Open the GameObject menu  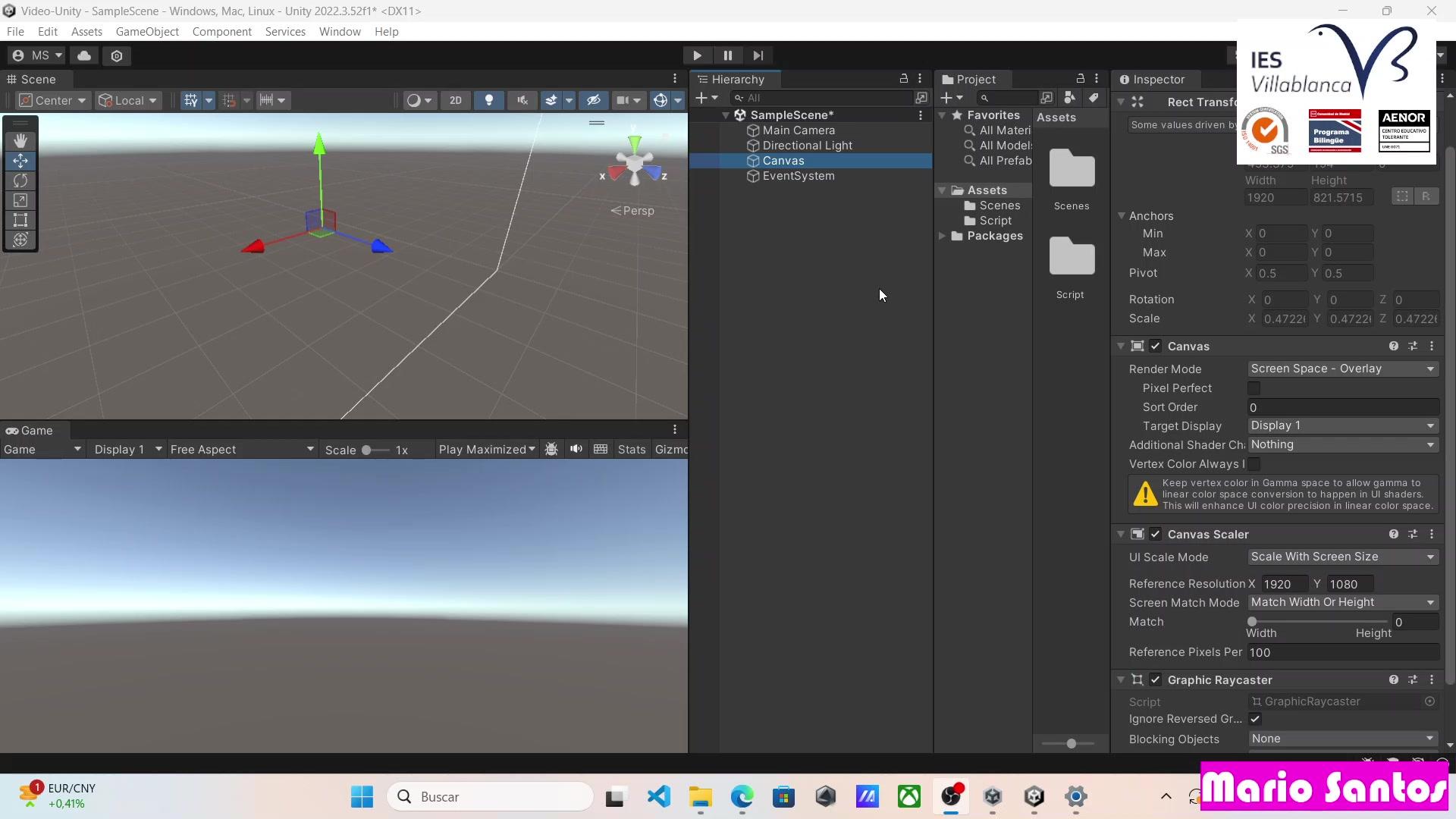click(147, 32)
